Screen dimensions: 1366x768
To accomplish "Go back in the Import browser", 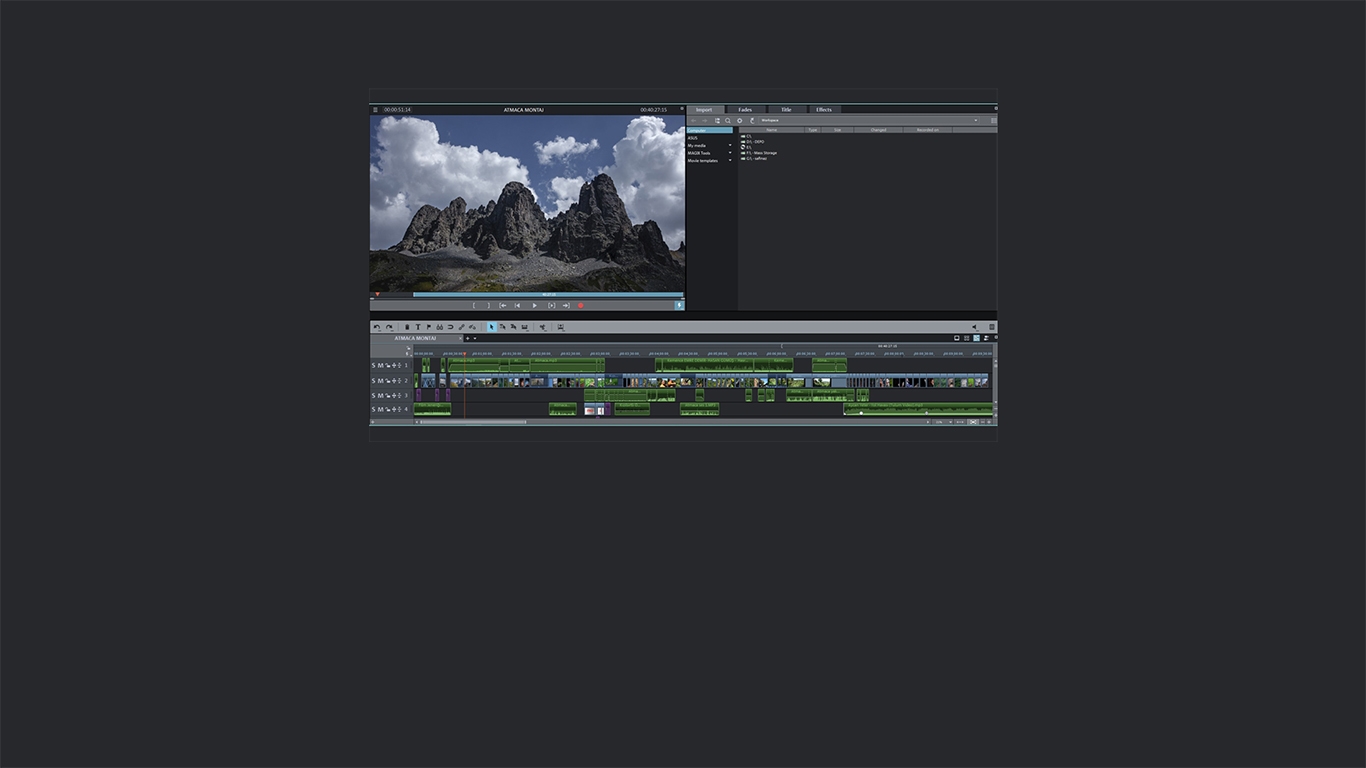I will (x=693, y=121).
